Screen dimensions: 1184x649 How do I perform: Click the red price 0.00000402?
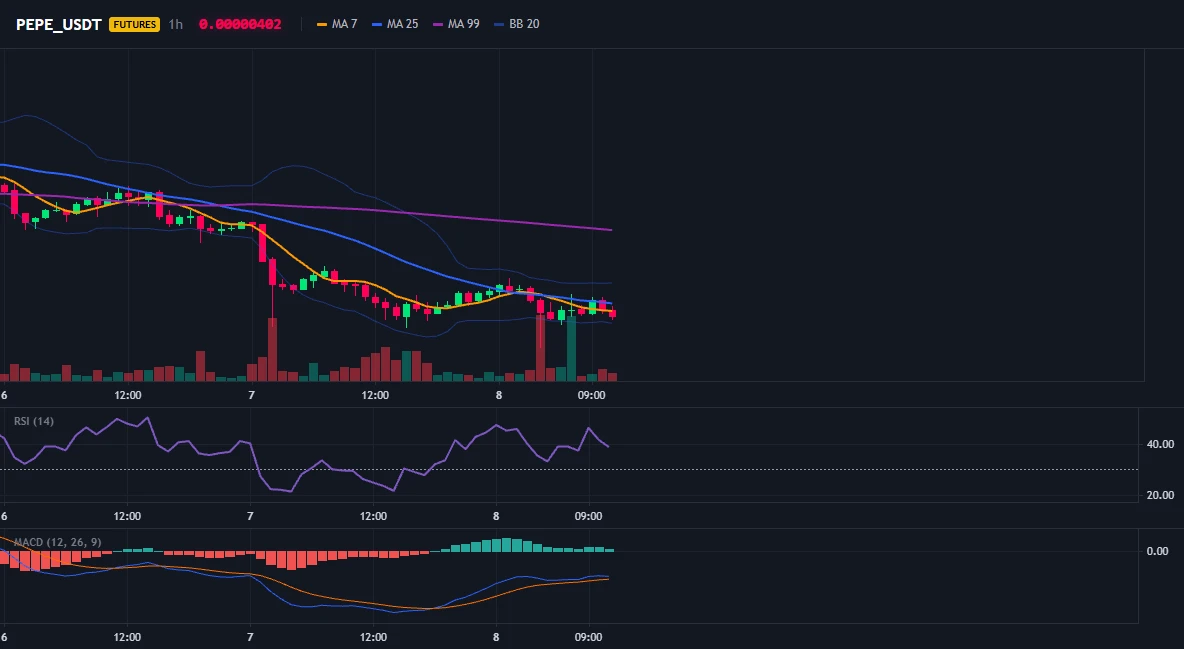[240, 24]
